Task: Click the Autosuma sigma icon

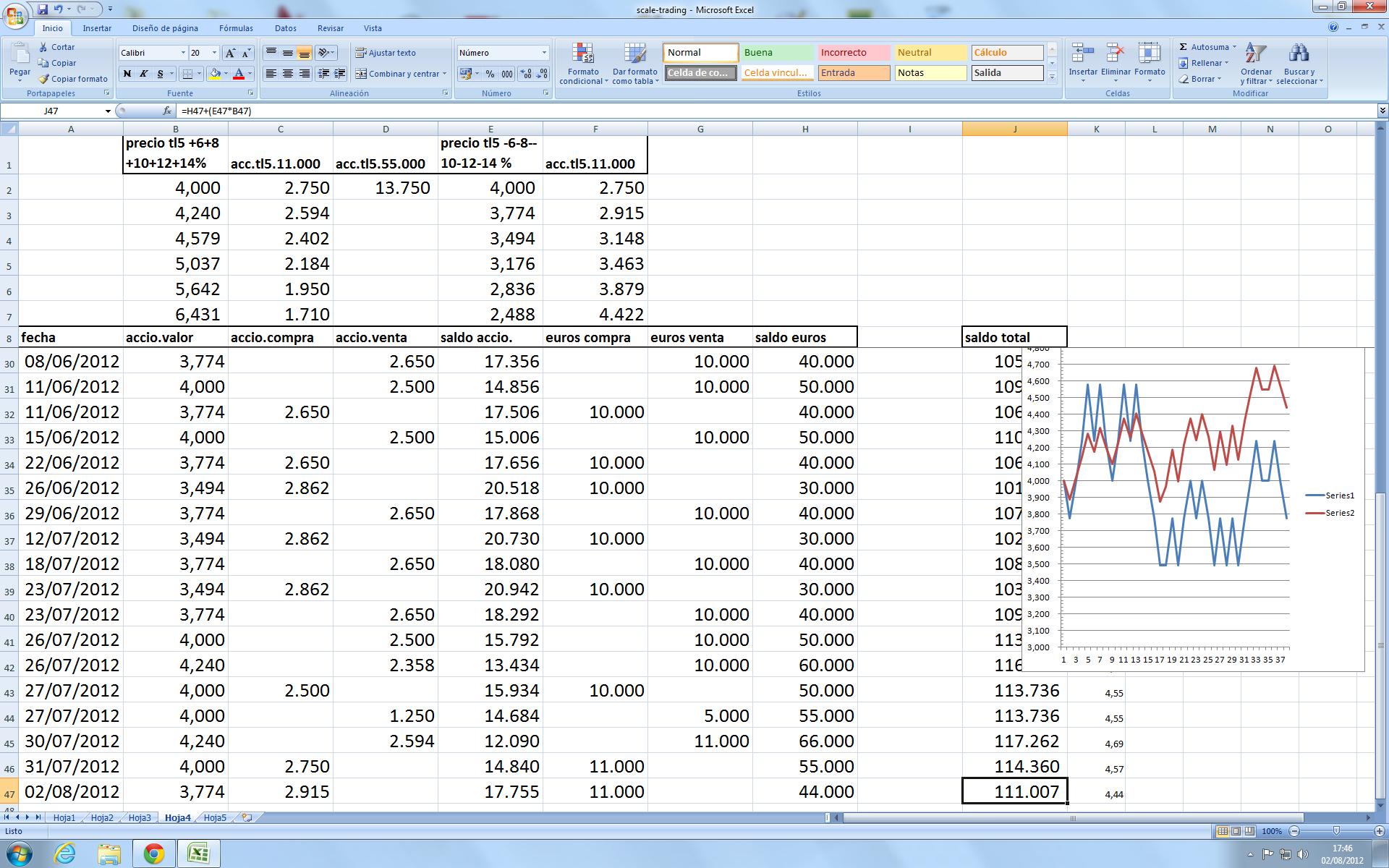Action: [1184, 47]
